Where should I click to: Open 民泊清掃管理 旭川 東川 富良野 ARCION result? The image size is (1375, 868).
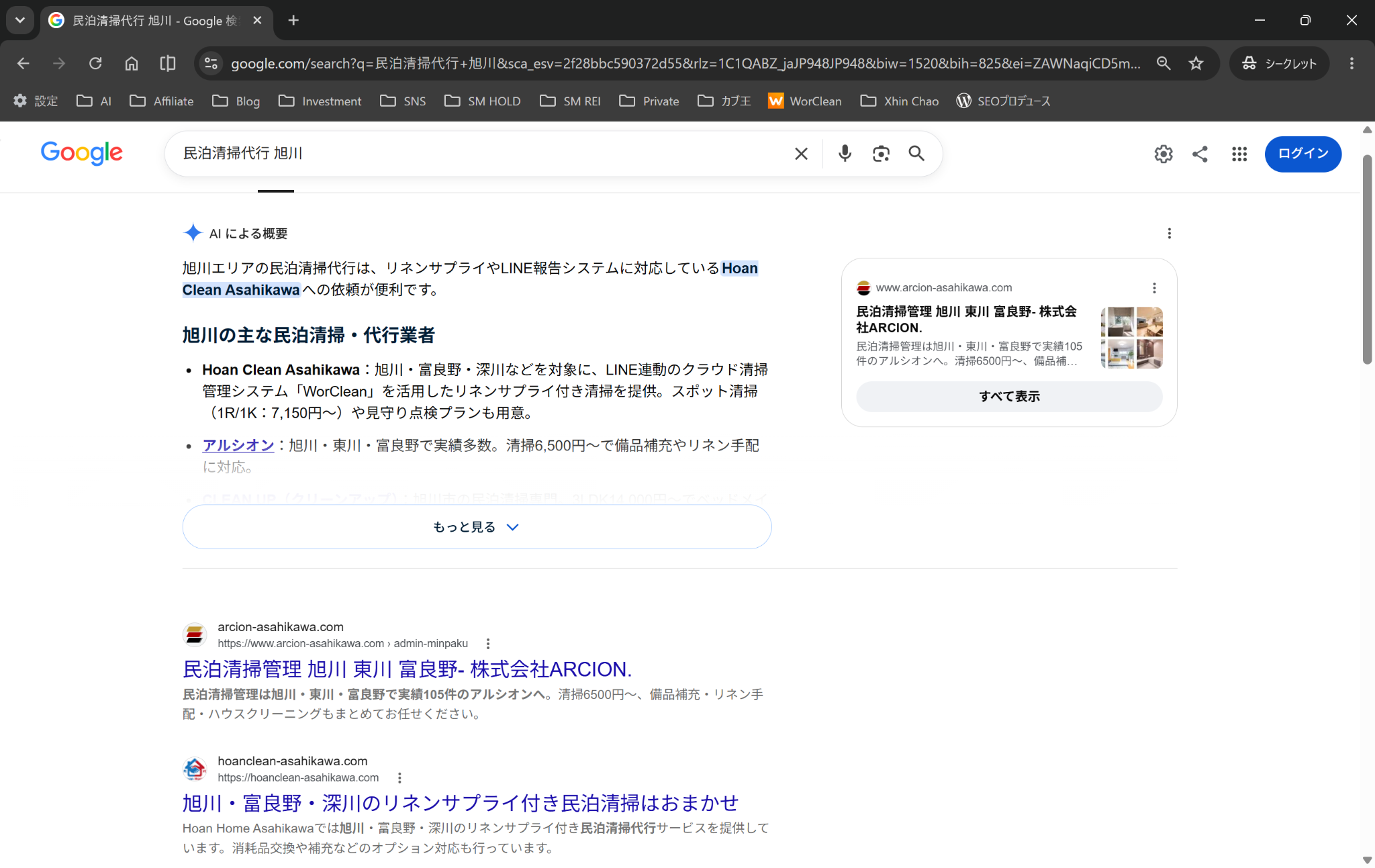408,669
